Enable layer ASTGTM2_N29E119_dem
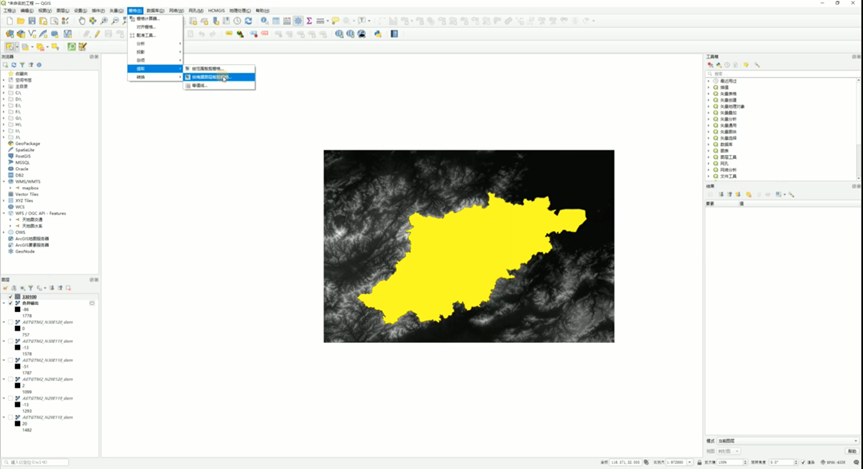 [x=10, y=398]
